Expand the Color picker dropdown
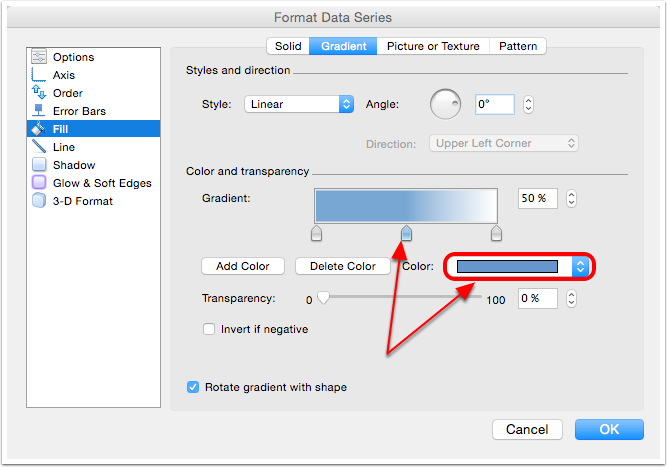 (x=579, y=266)
